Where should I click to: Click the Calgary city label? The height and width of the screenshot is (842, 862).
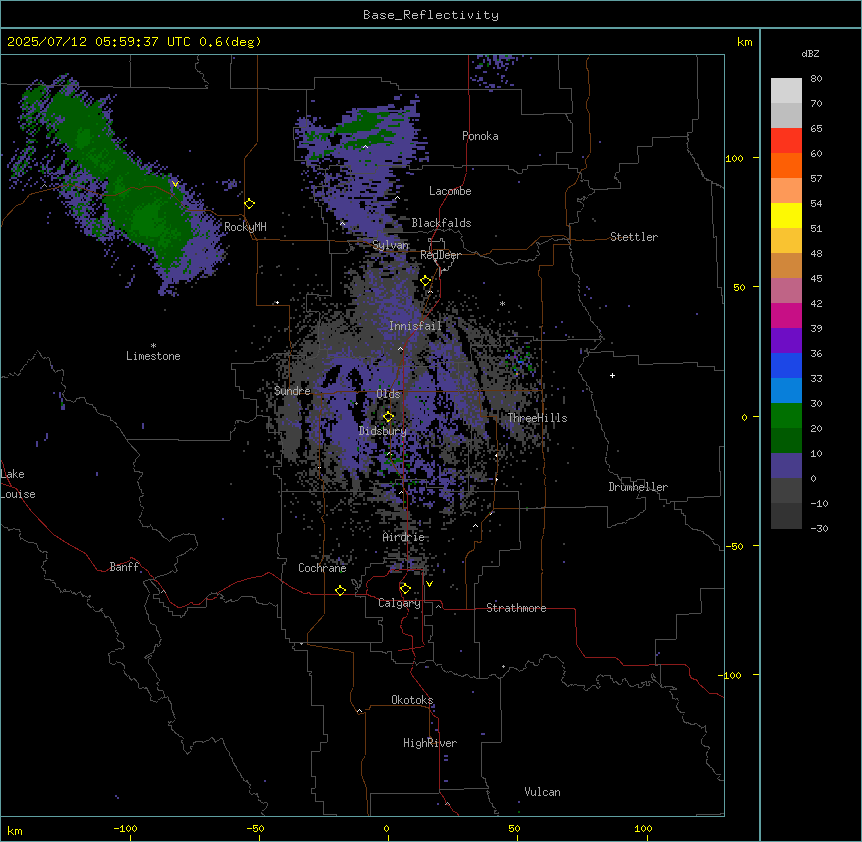point(399,603)
